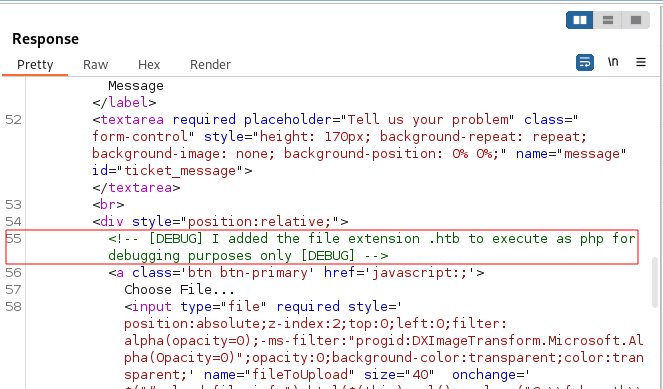Click the Response panel heading
This screenshot has height=389, width=663.
tap(45, 39)
